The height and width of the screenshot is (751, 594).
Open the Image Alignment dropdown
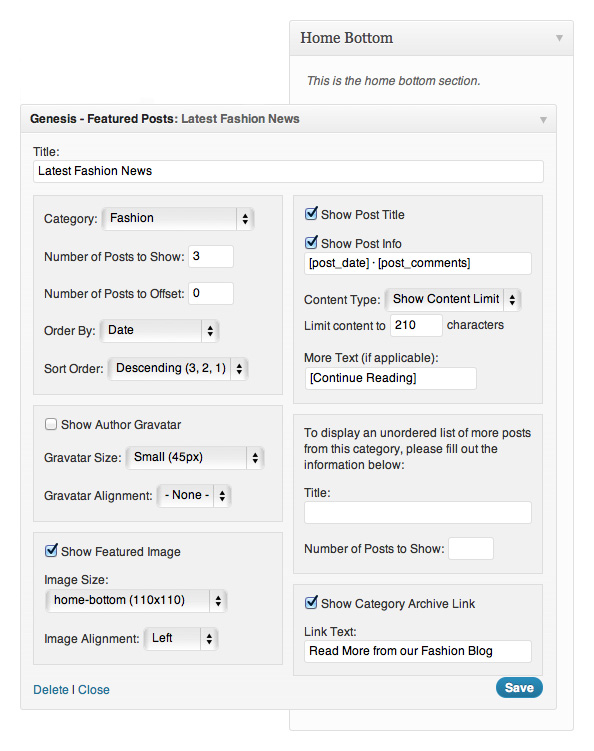click(x=181, y=638)
